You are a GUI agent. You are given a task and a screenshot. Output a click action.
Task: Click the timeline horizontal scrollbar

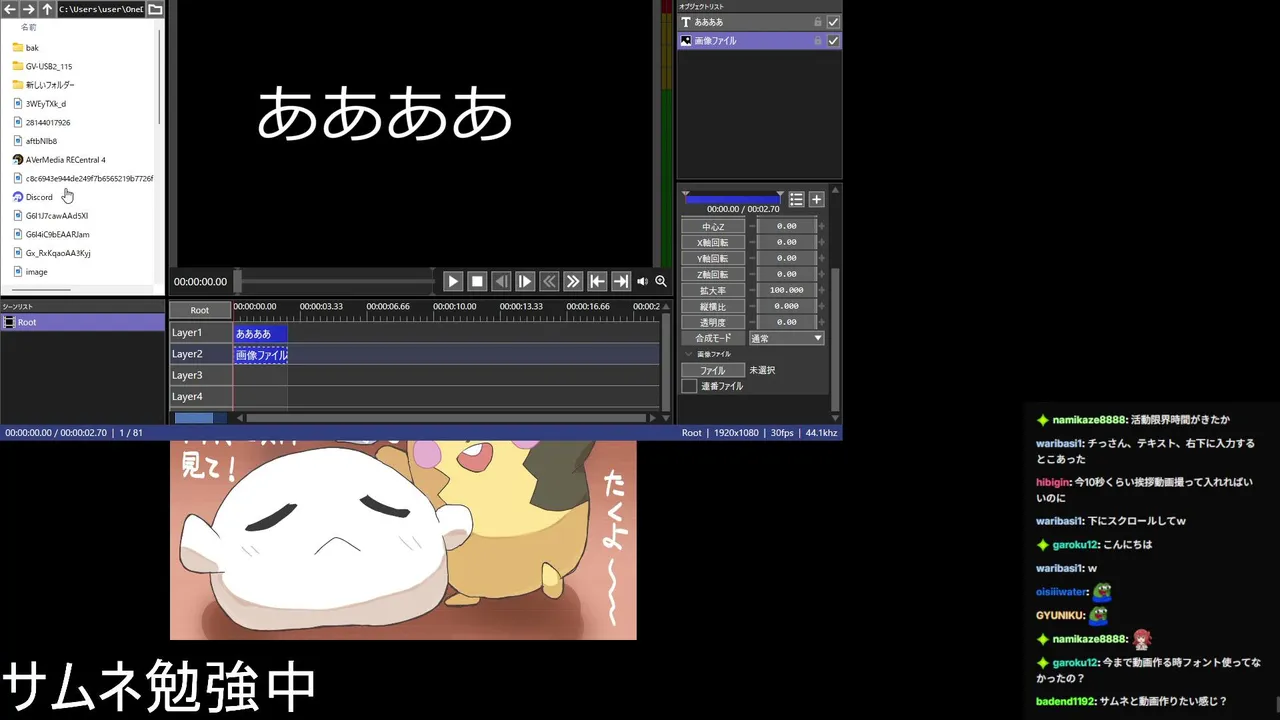pos(446,418)
